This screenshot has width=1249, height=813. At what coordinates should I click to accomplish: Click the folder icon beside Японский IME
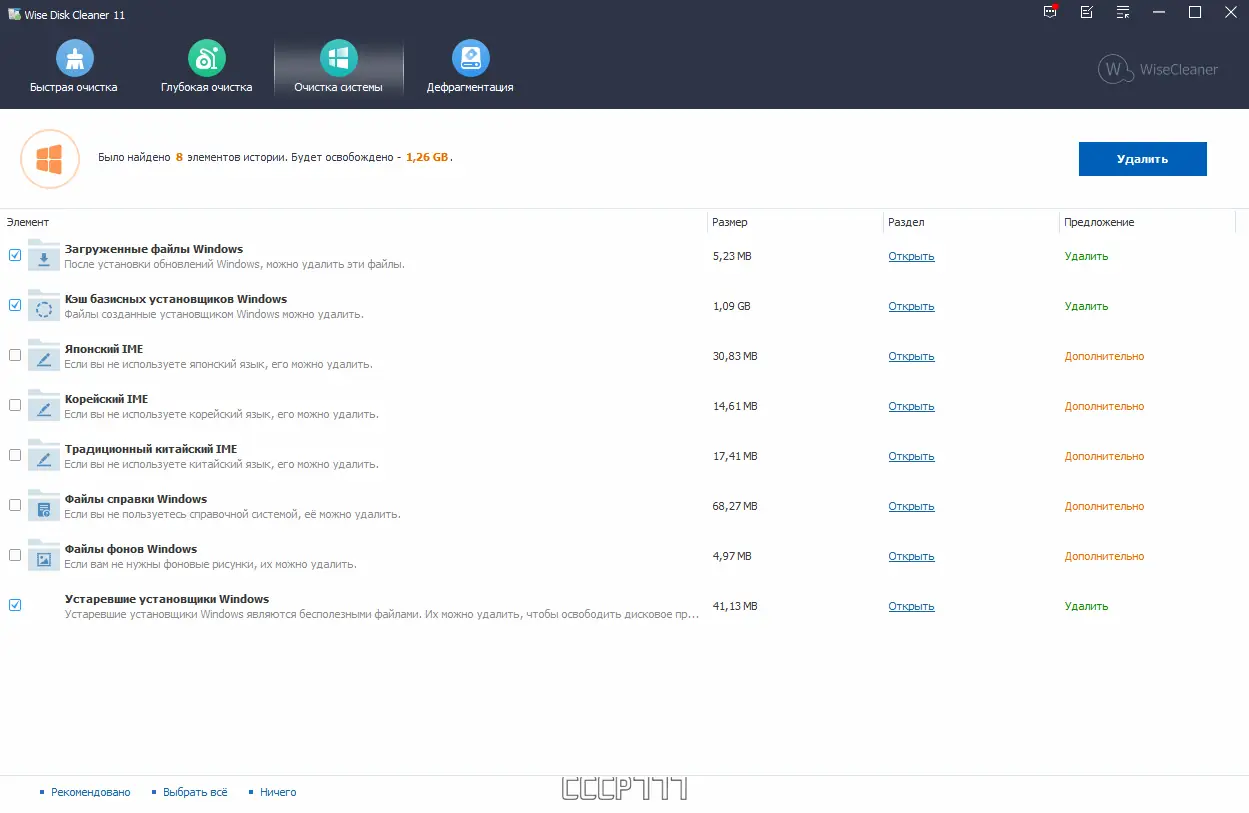tap(44, 355)
